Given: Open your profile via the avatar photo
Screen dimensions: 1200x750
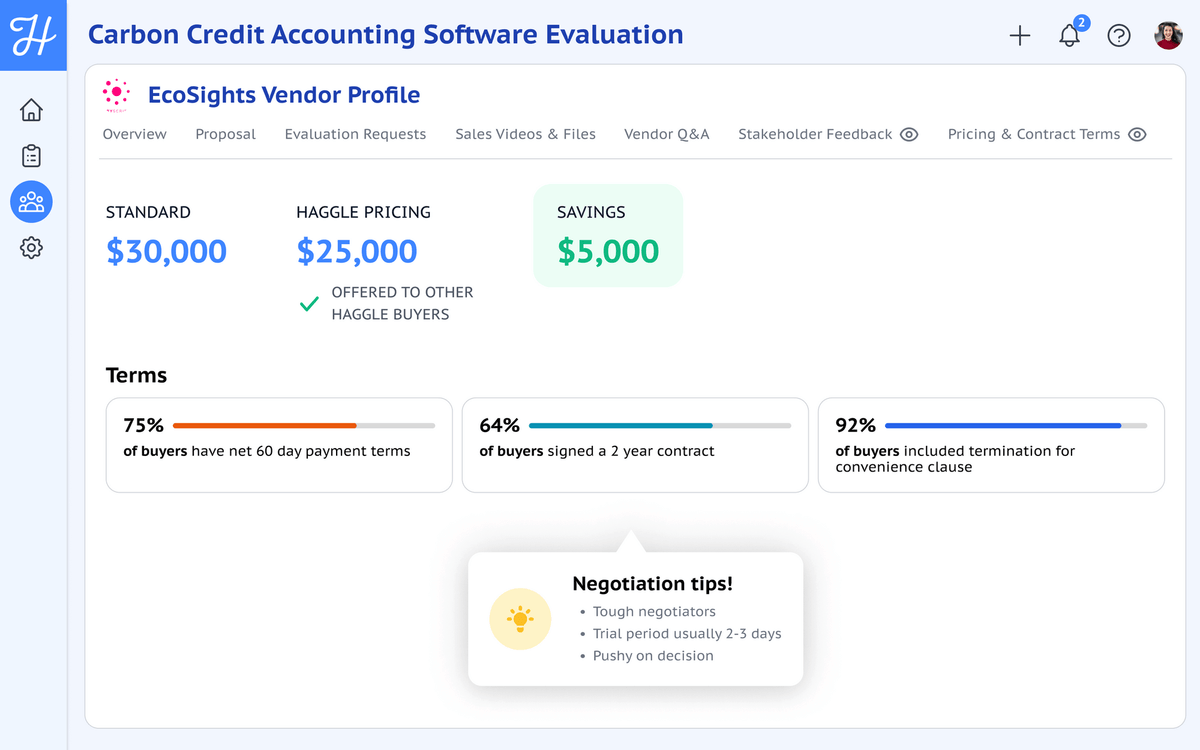Looking at the screenshot, I should [1167, 35].
